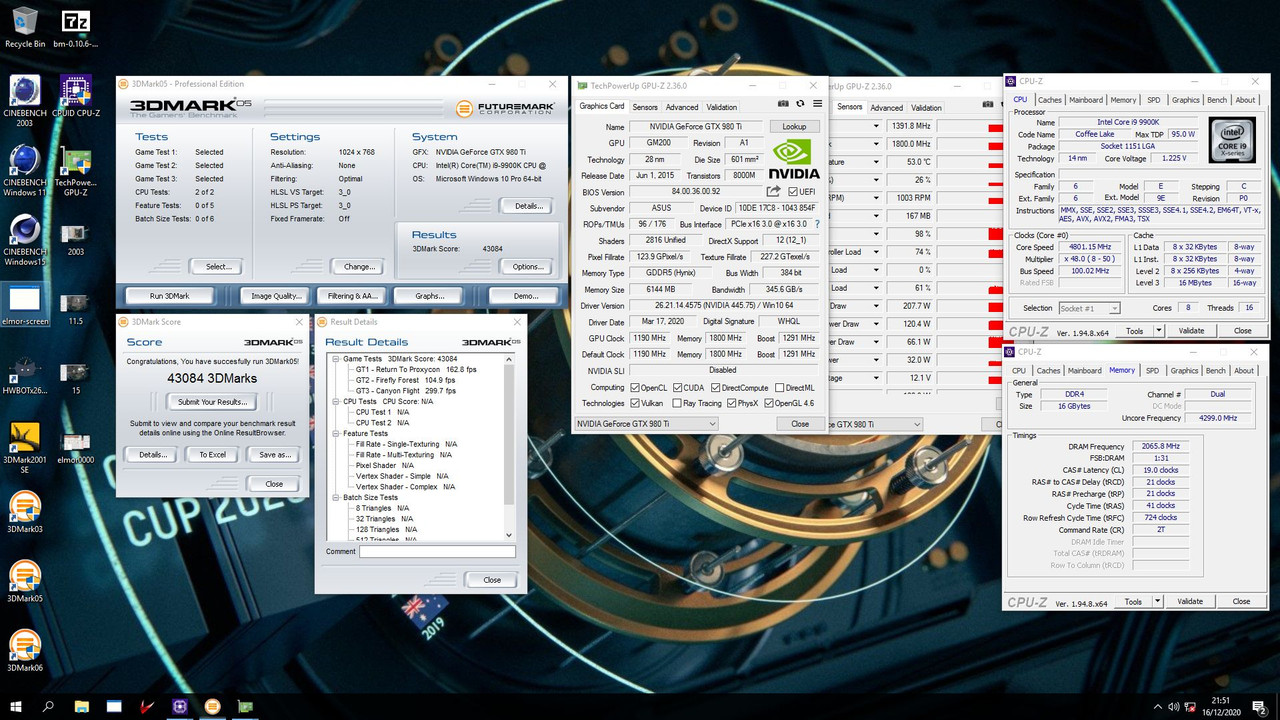The image size is (1280, 720).
Task: Open the sensor dropdown next to 53.0 °C
Action: click(876, 162)
